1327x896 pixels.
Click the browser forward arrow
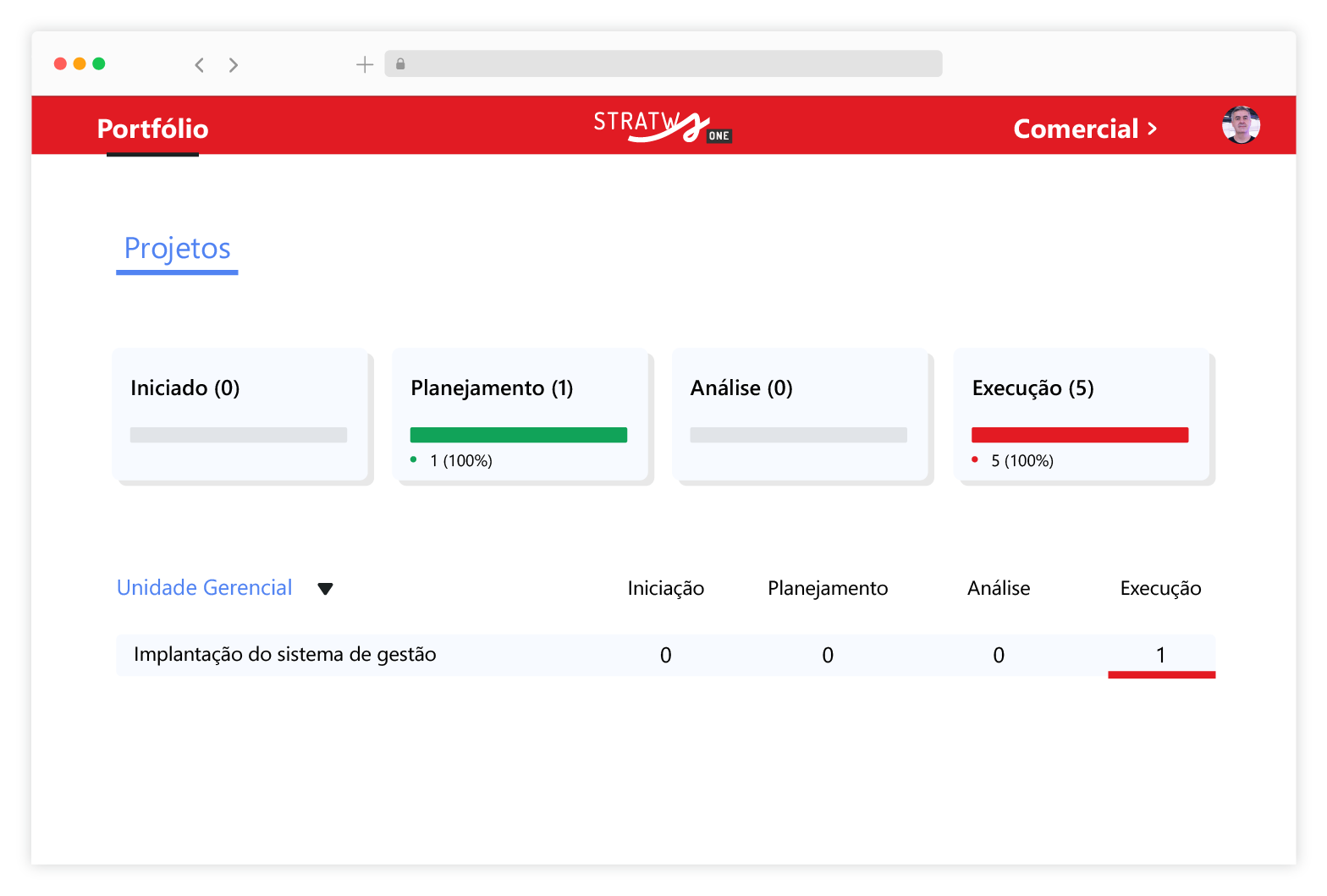point(234,65)
